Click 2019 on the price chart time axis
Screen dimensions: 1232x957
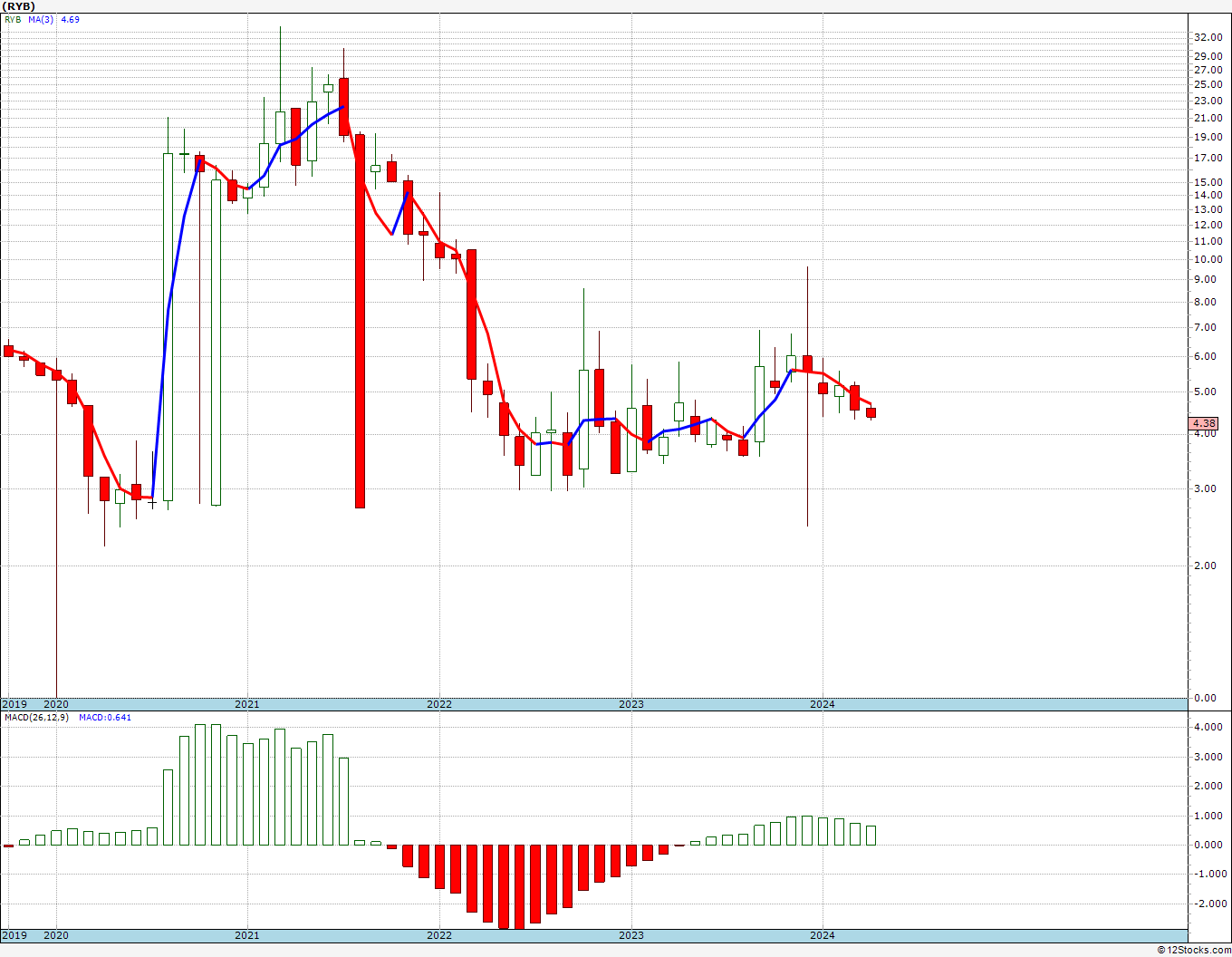point(14,704)
